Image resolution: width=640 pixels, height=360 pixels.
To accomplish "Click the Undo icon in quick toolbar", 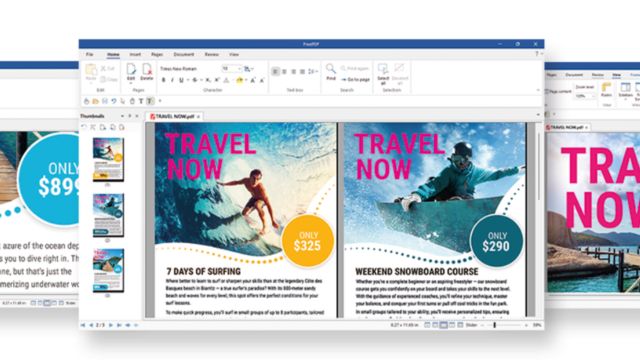I will [x=113, y=101].
